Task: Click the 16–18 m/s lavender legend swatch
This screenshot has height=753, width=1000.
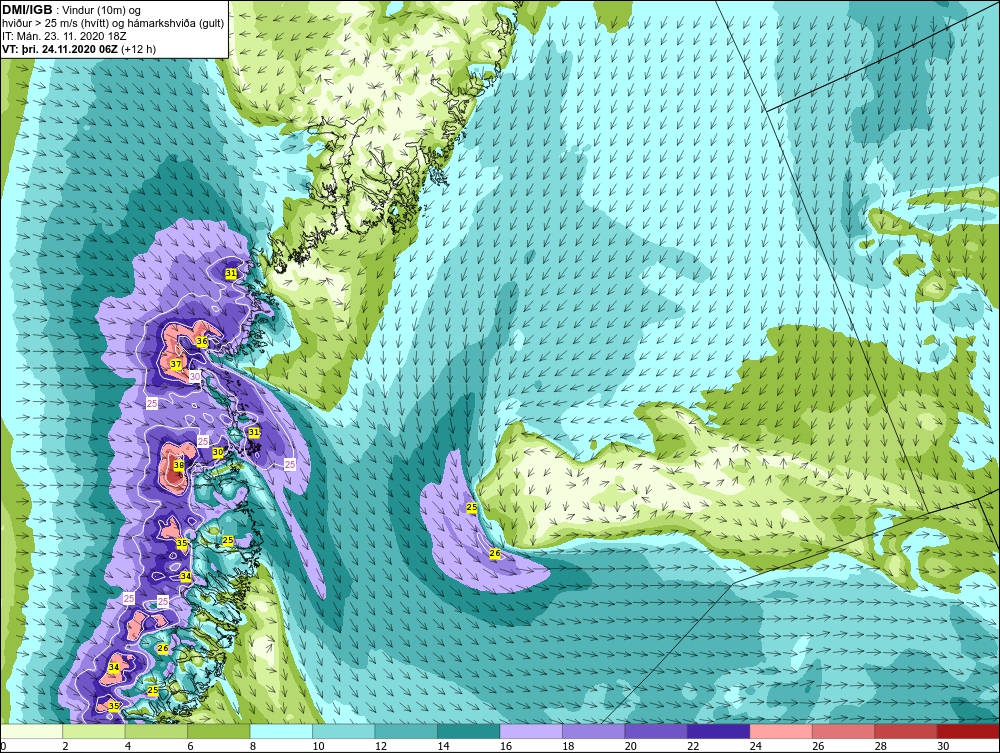Action: tap(531, 731)
